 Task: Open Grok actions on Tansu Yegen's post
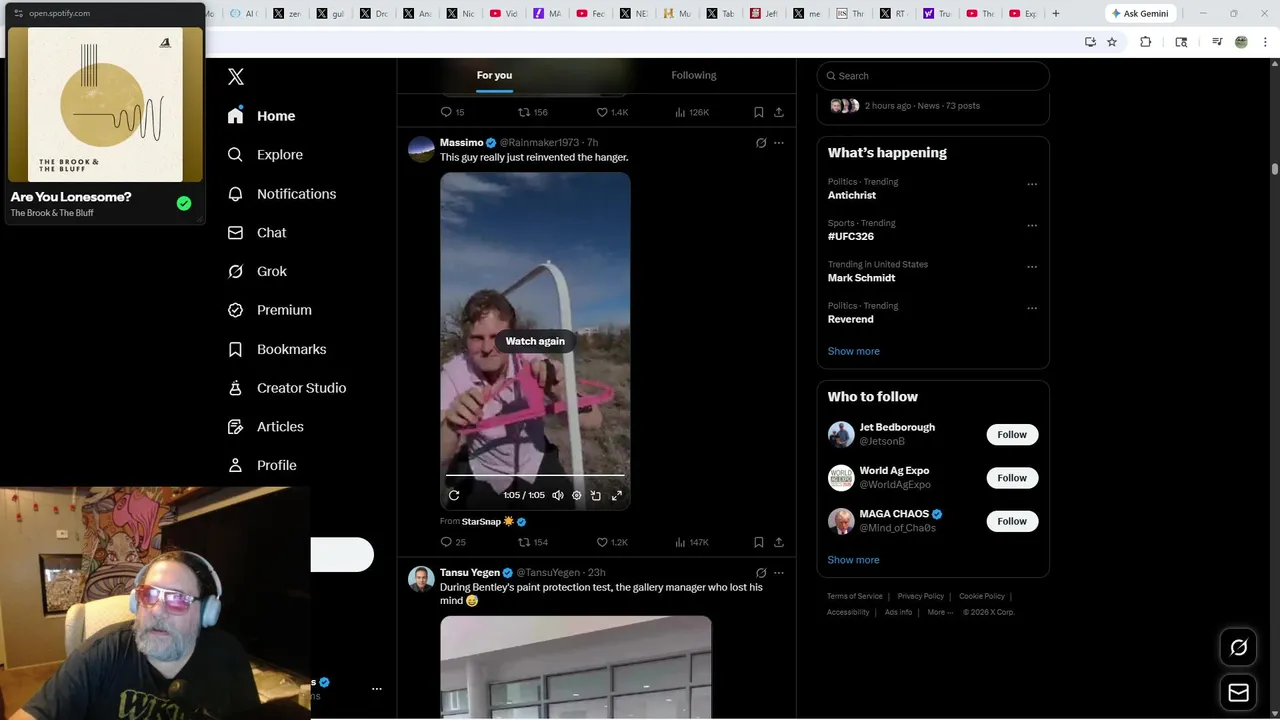tap(761, 573)
